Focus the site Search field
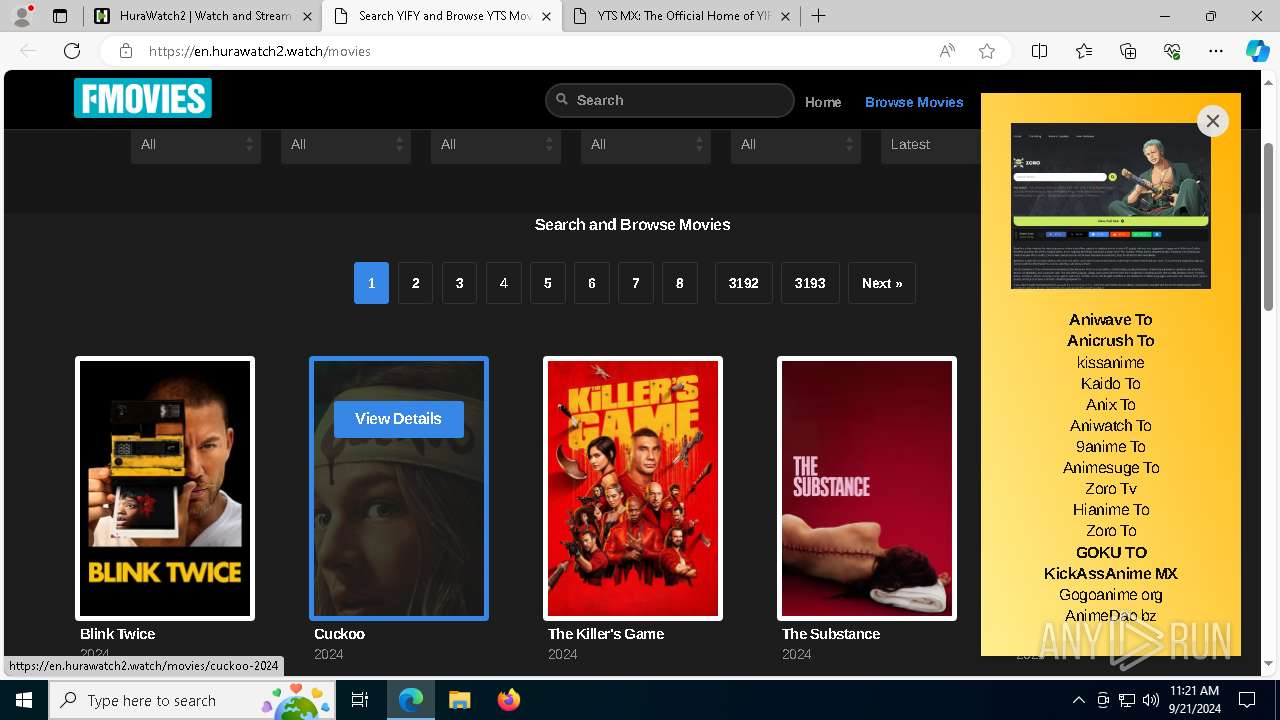The image size is (1280, 720). click(x=669, y=100)
